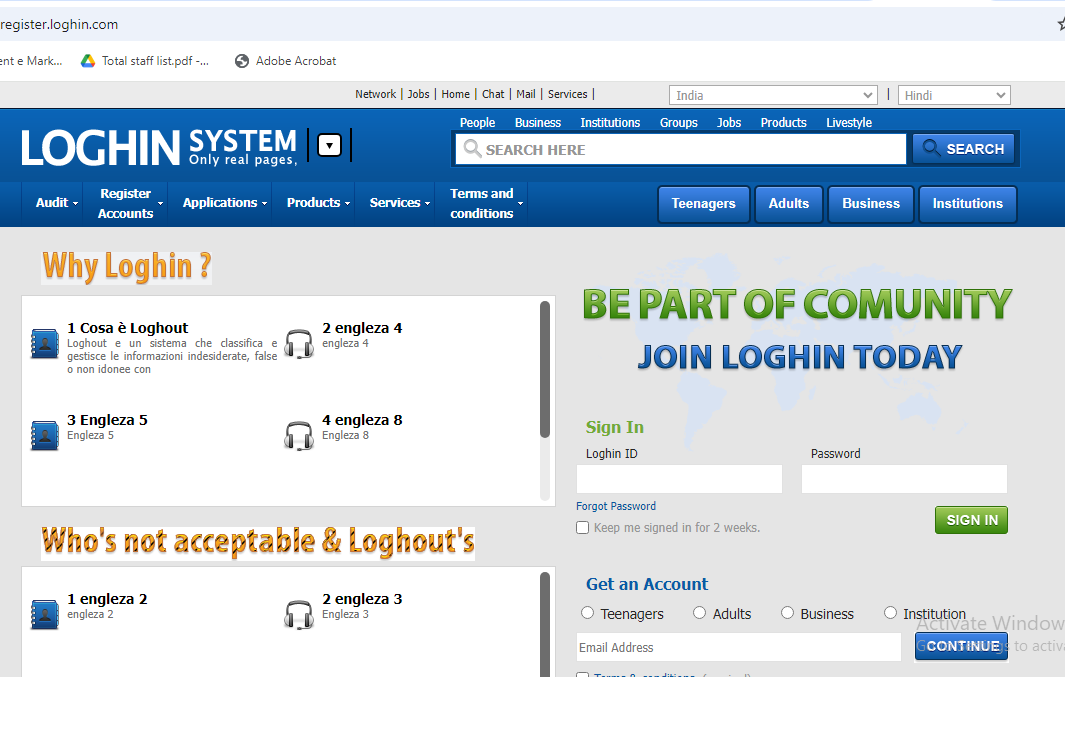Click the address book icon beside Cosa è Loghout
1065x745 pixels.
pos(45,343)
